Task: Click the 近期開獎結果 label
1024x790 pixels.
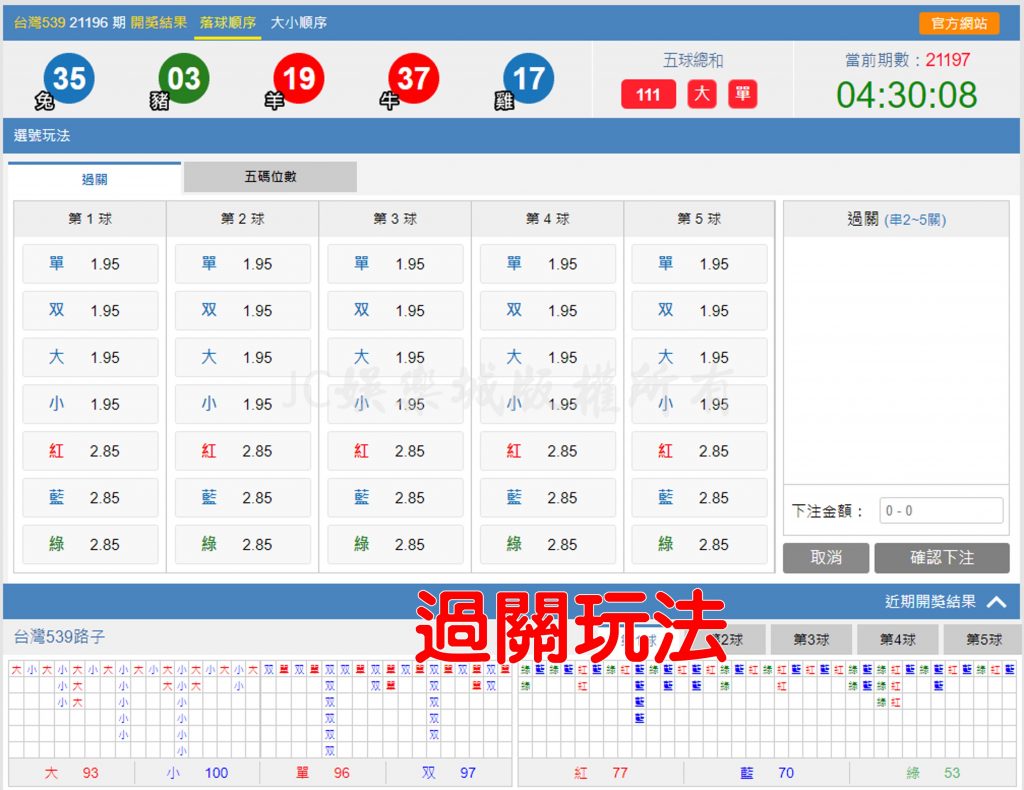Action: [930, 601]
